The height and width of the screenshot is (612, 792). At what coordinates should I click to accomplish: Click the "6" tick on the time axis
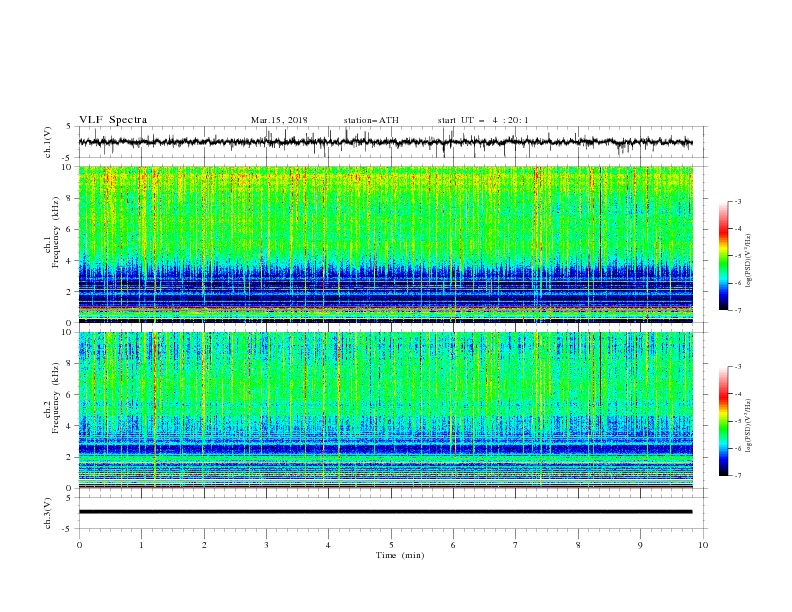(453, 545)
